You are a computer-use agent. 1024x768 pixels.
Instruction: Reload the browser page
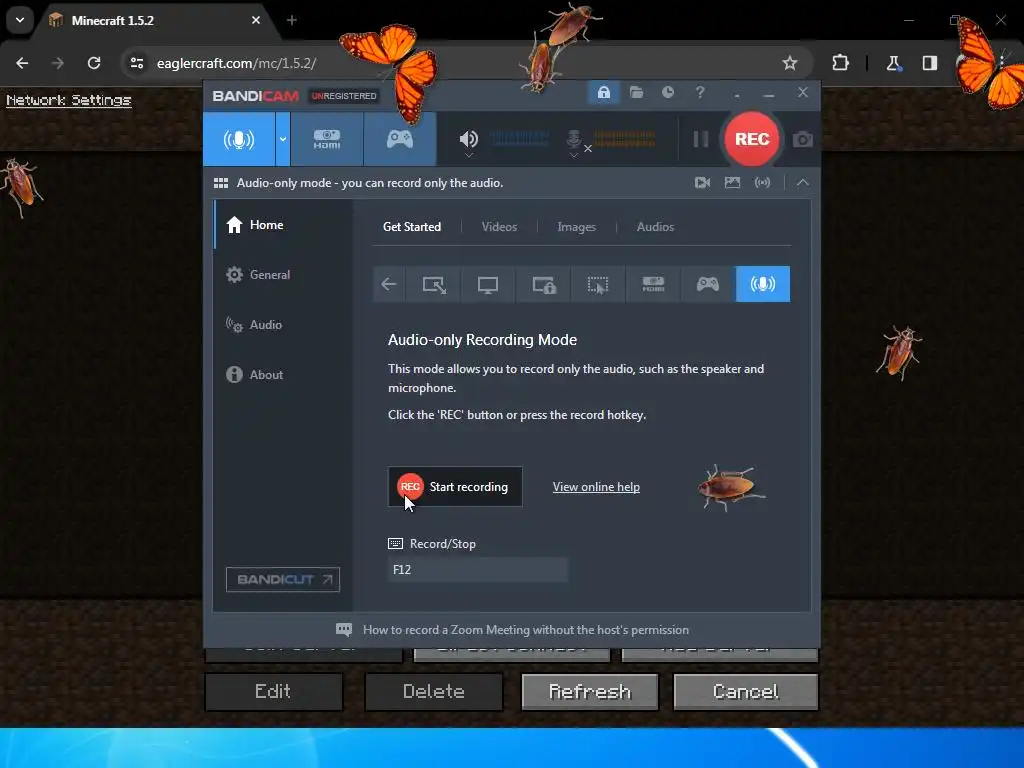point(94,63)
